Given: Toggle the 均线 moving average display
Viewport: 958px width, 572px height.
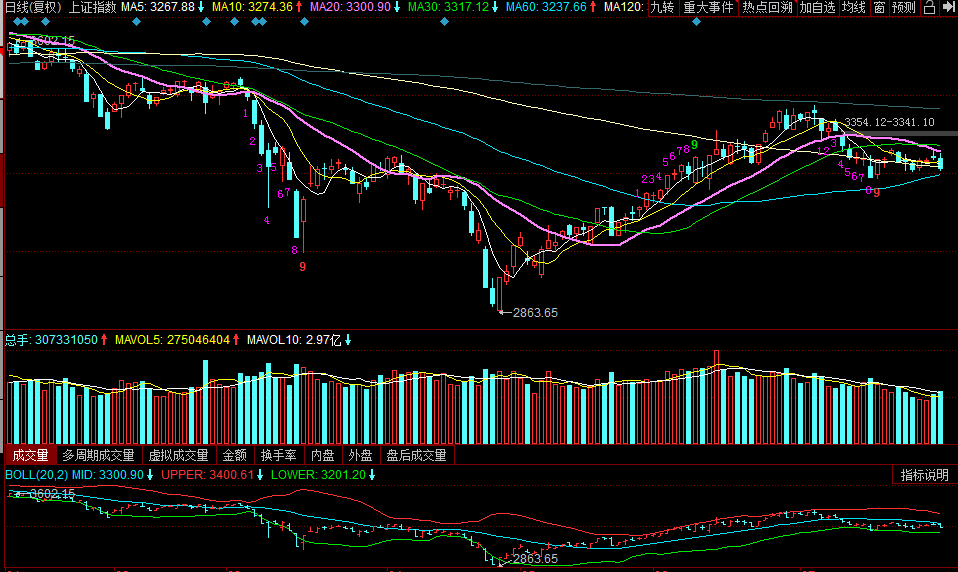Looking at the screenshot, I should [x=853, y=8].
